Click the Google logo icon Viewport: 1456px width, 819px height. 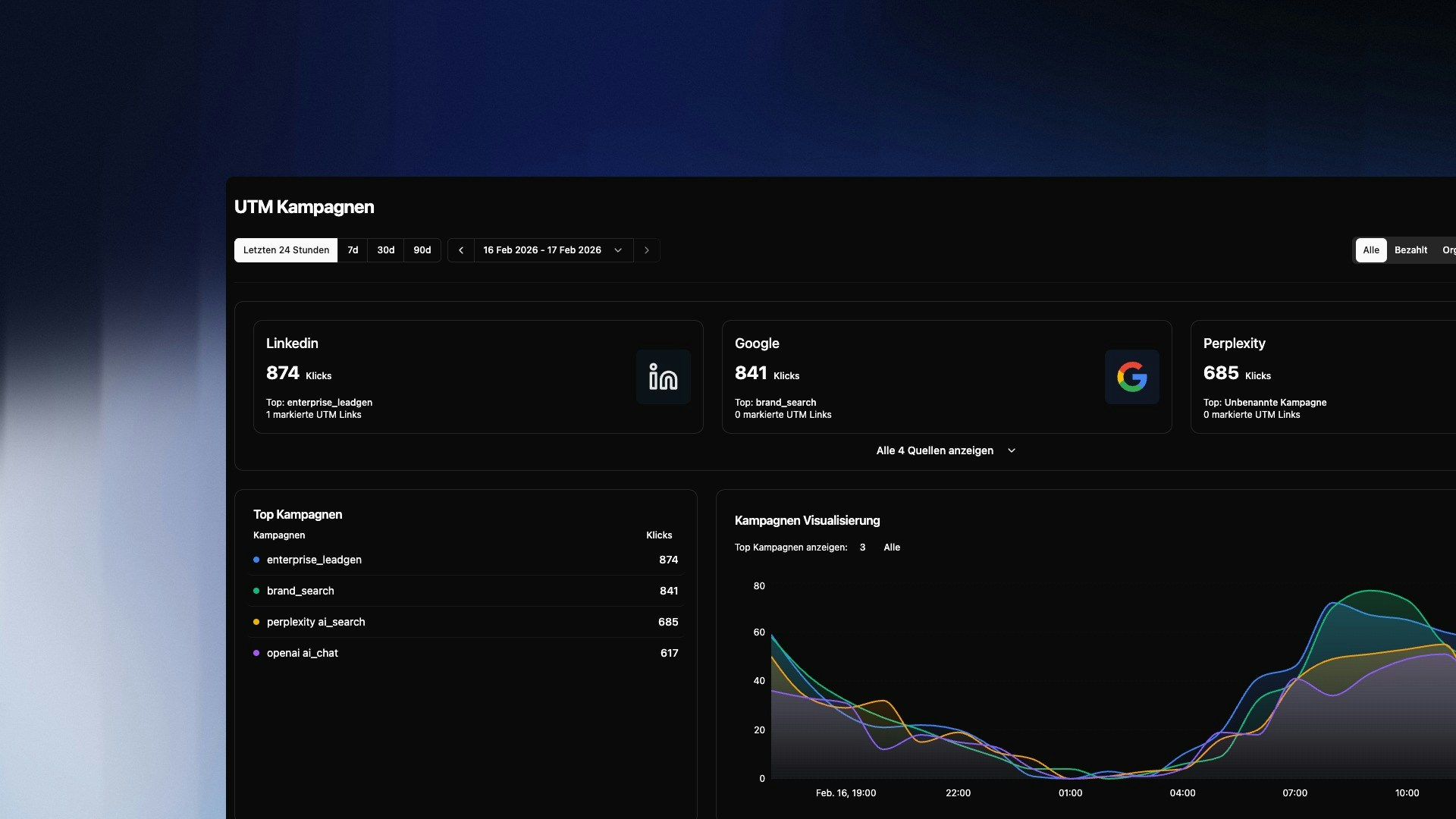point(1131,377)
